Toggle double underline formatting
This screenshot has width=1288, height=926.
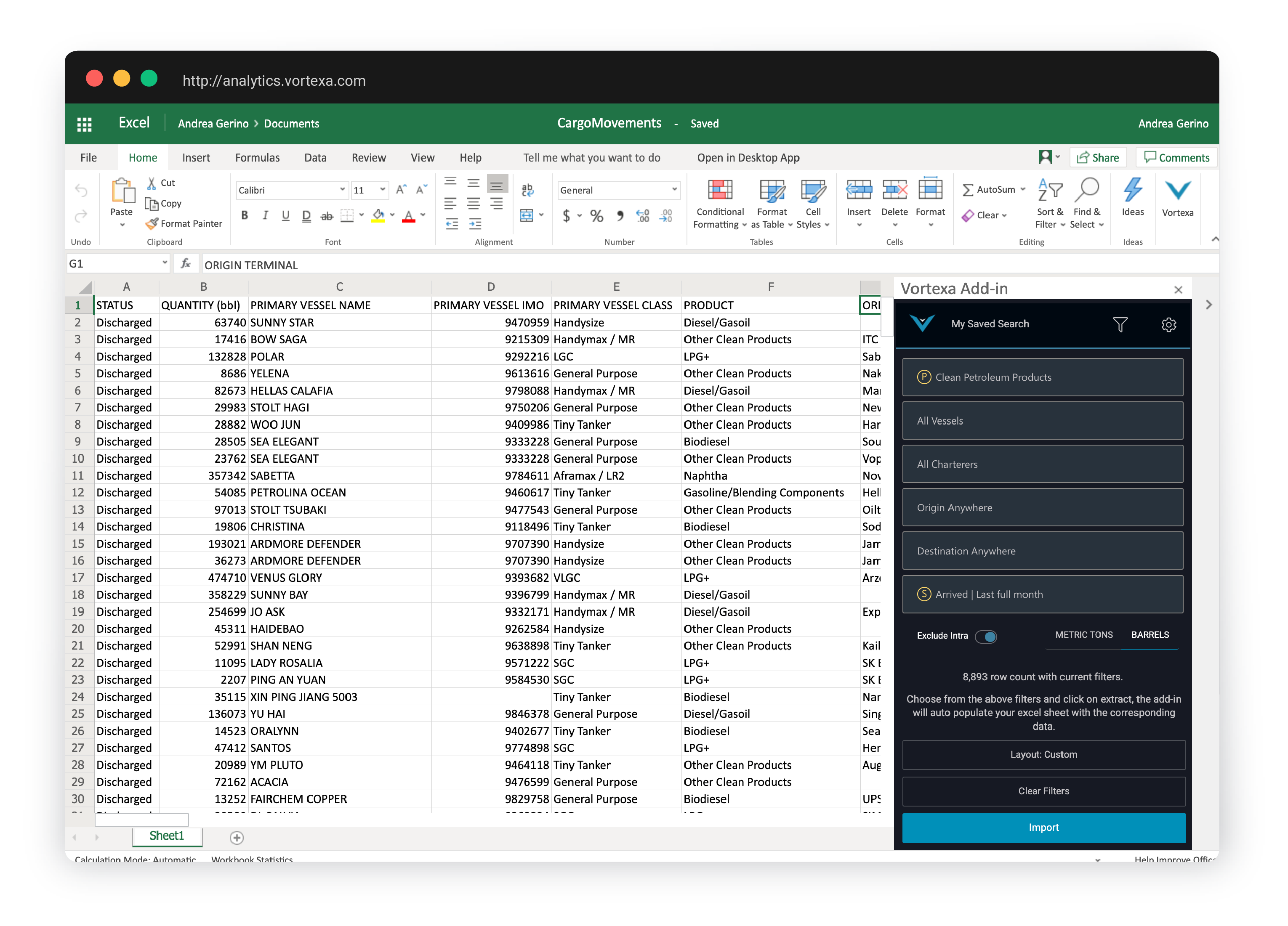point(306,216)
